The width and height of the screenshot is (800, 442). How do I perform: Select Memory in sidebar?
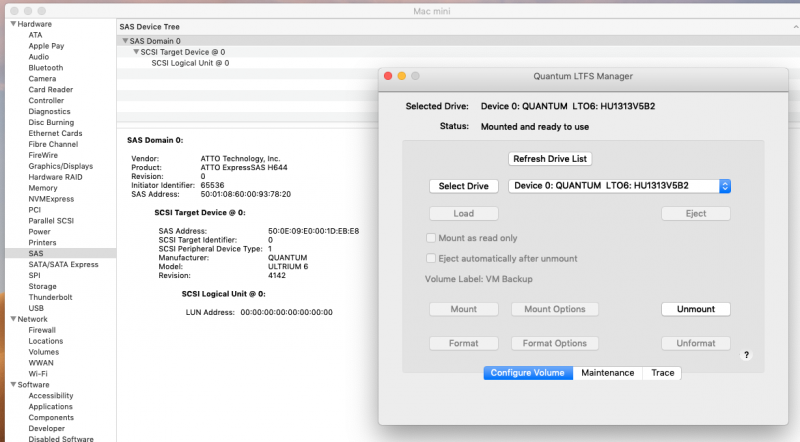[x=42, y=188]
